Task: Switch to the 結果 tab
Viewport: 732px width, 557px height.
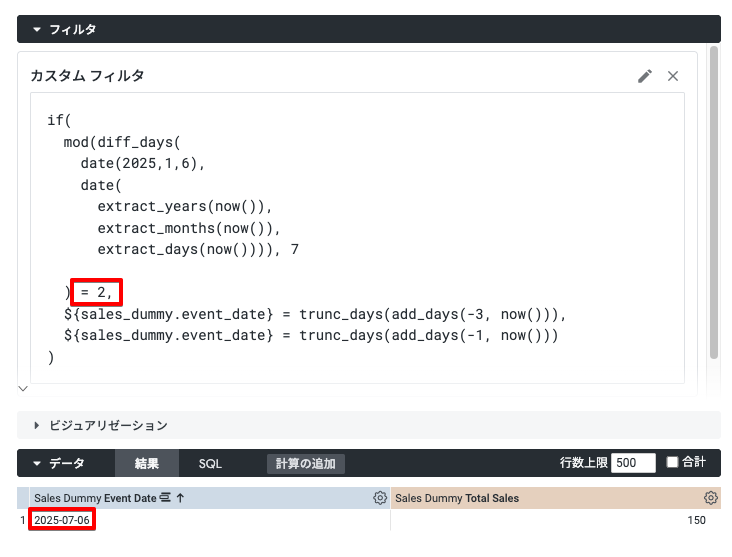Action: click(147, 463)
